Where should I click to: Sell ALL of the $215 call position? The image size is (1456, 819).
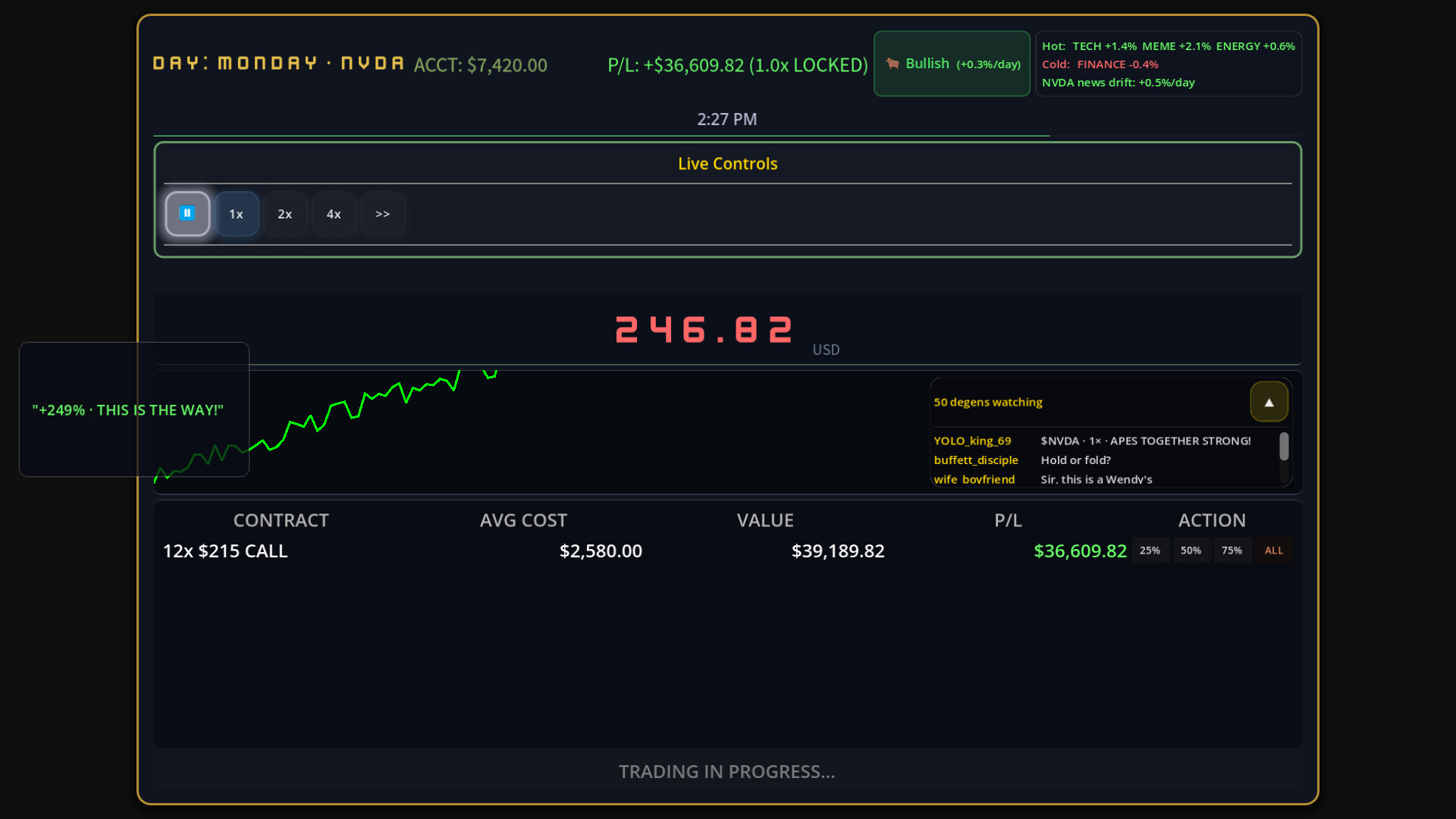click(x=1274, y=551)
